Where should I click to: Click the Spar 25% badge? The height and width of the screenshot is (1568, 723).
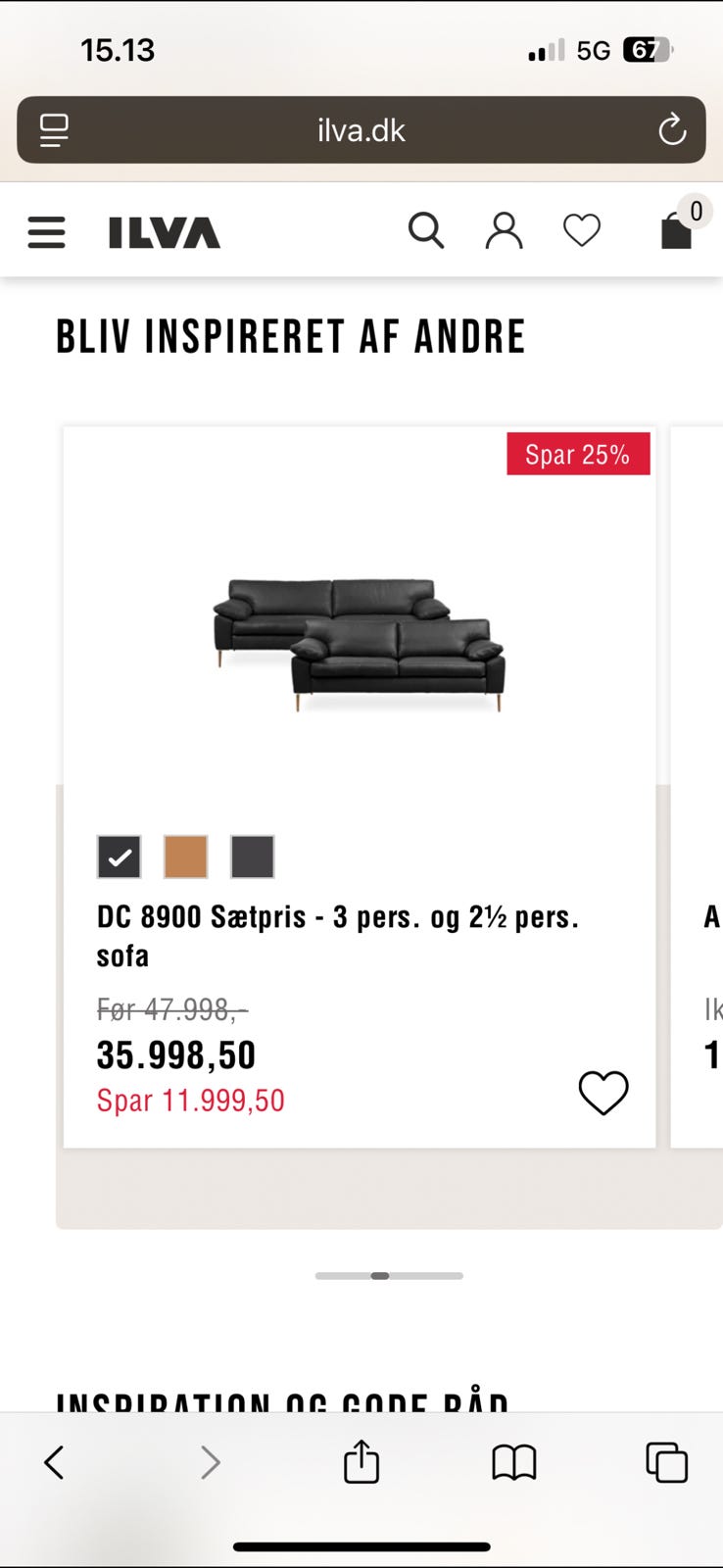pos(578,455)
